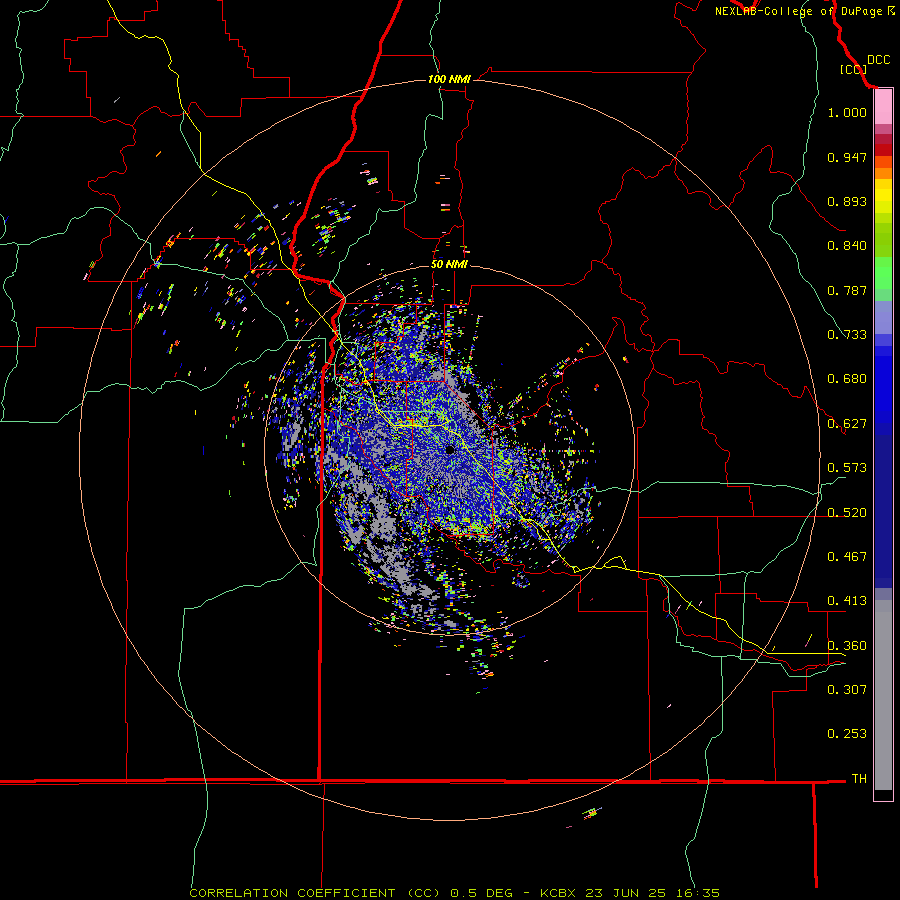Viewport: 900px width, 900px height.
Task: Select the dark red color bar segment
Action: 883,150
